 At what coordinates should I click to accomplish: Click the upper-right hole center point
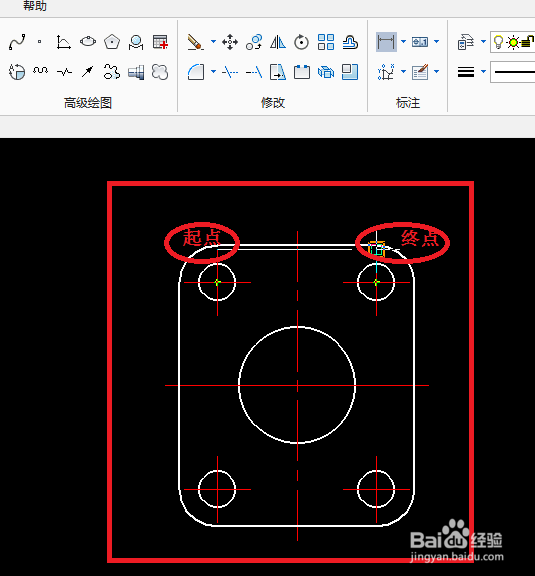(376, 282)
